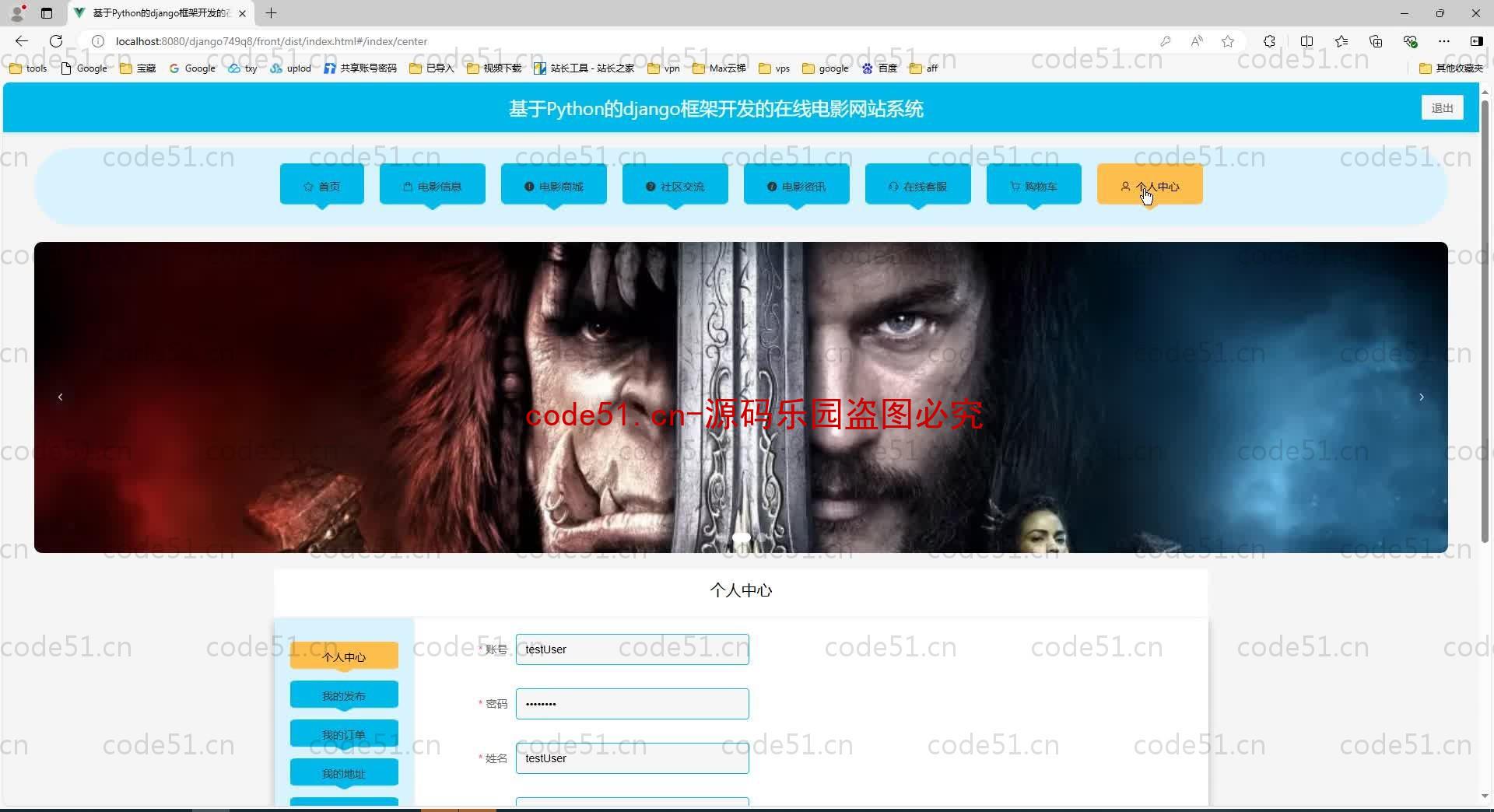Open the google bookmark folder
Viewport: 1494px width, 812px height.
pyautogui.click(x=826, y=68)
